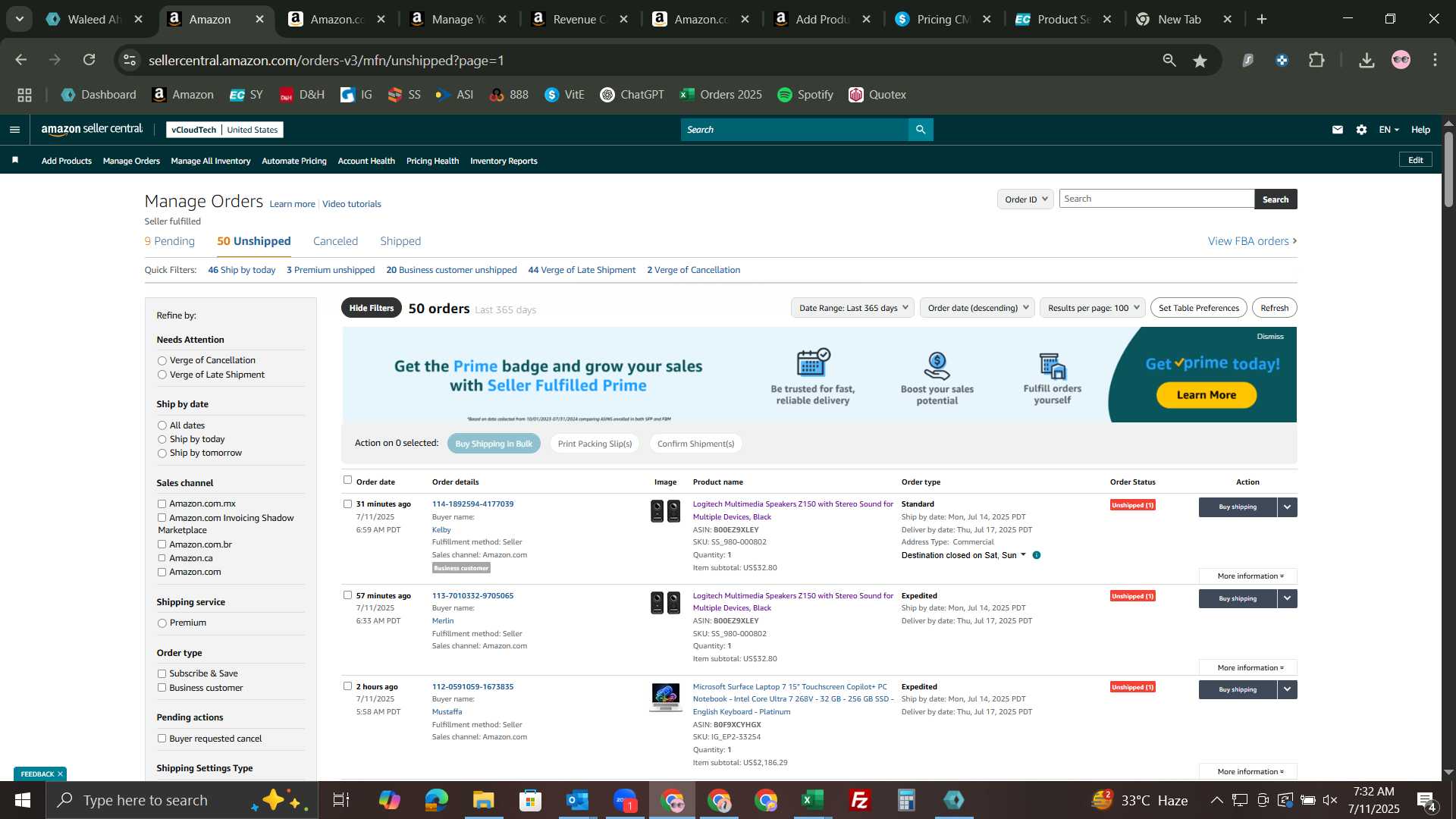Click Set Table Preferences button
Image resolution: width=1456 pixels, height=819 pixels.
point(1198,308)
